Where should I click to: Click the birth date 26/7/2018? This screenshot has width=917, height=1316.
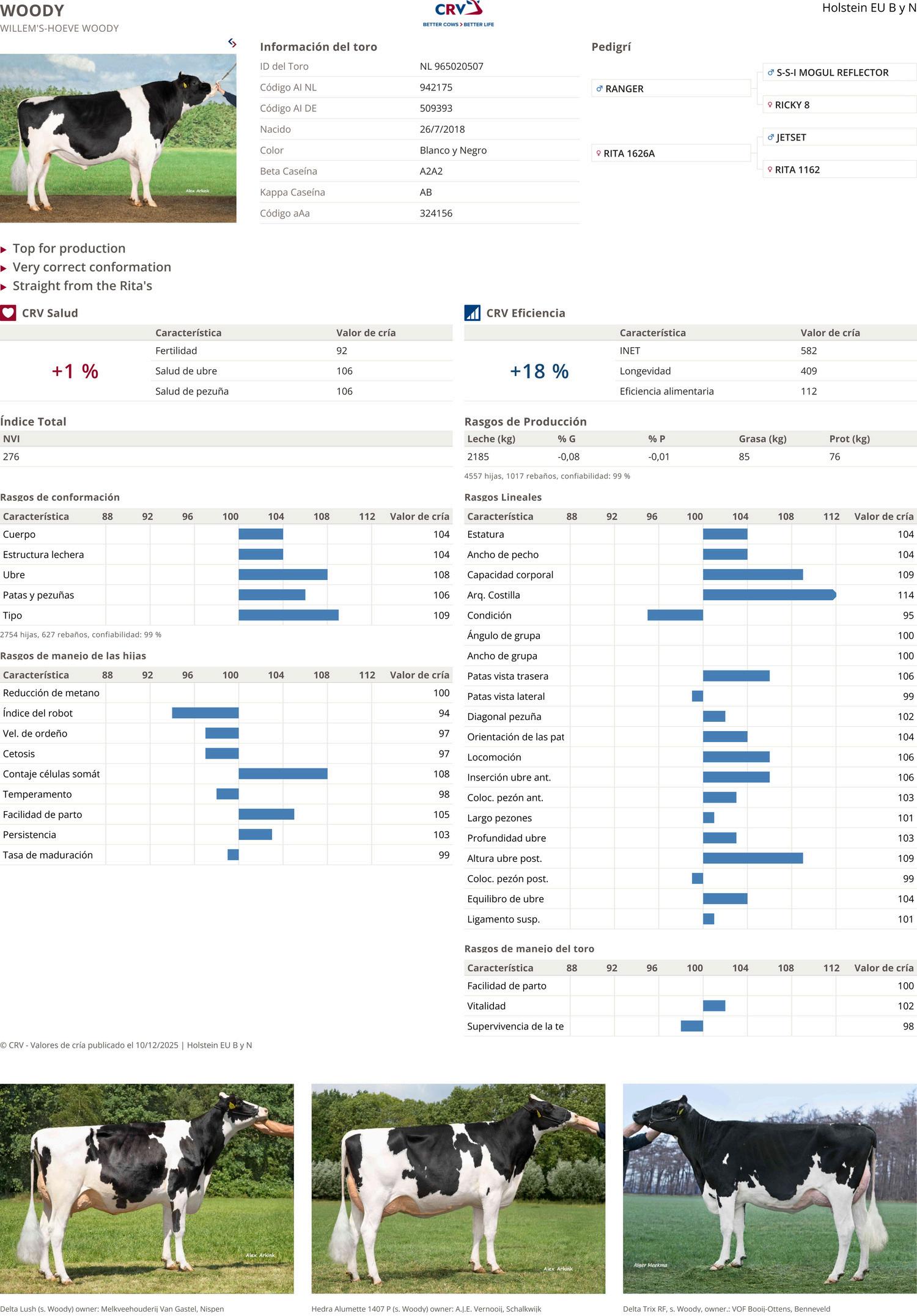coord(443,129)
